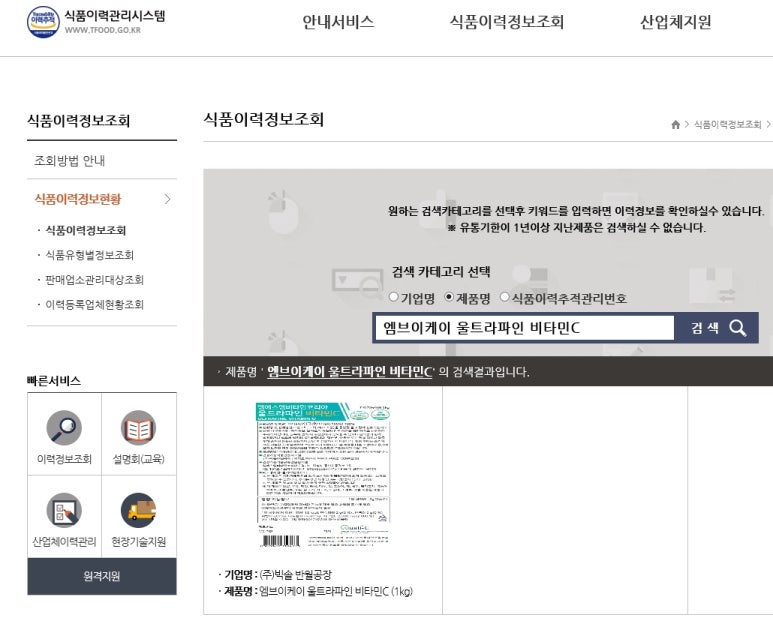Select the 식품이력추적관리번호 radio button

pyautogui.click(x=505, y=297)
